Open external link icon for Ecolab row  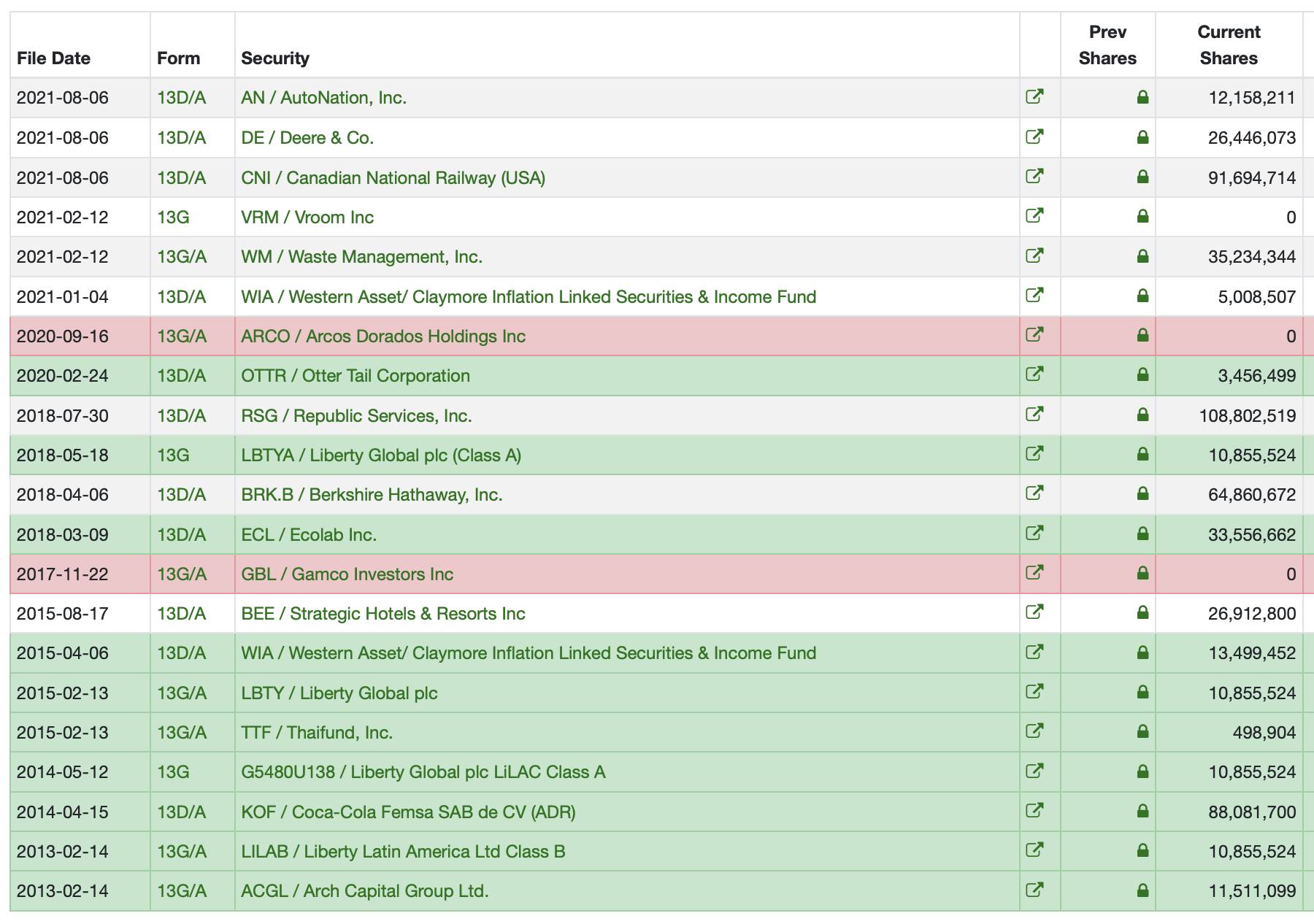[1034, 533]
